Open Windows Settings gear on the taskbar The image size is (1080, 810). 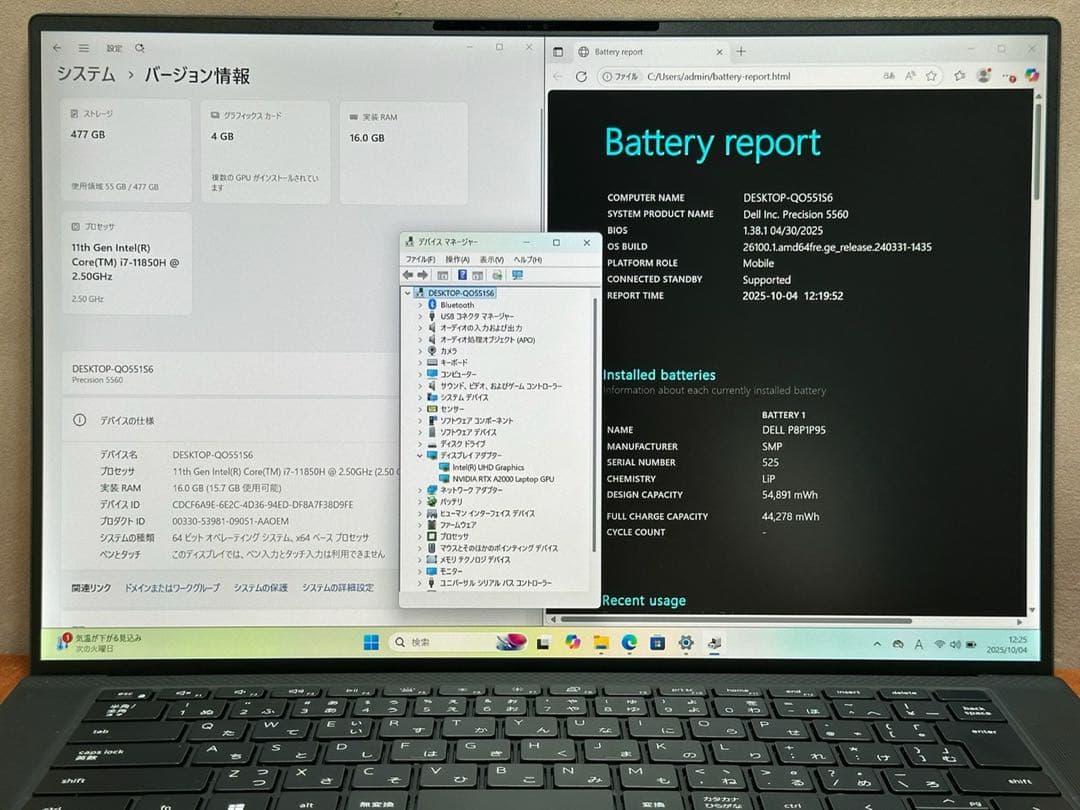(686, 644)
